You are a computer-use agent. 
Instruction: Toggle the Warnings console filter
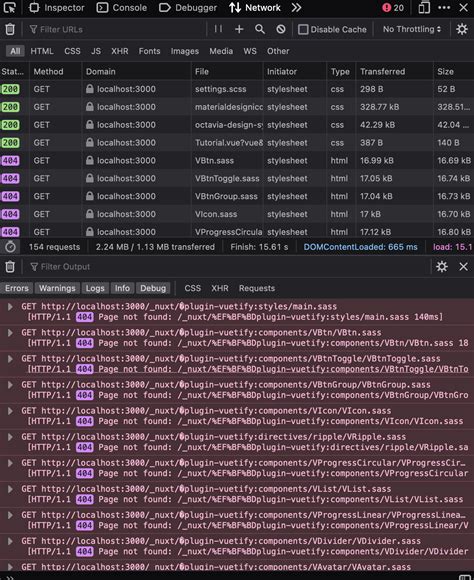[x=57, y=288]
